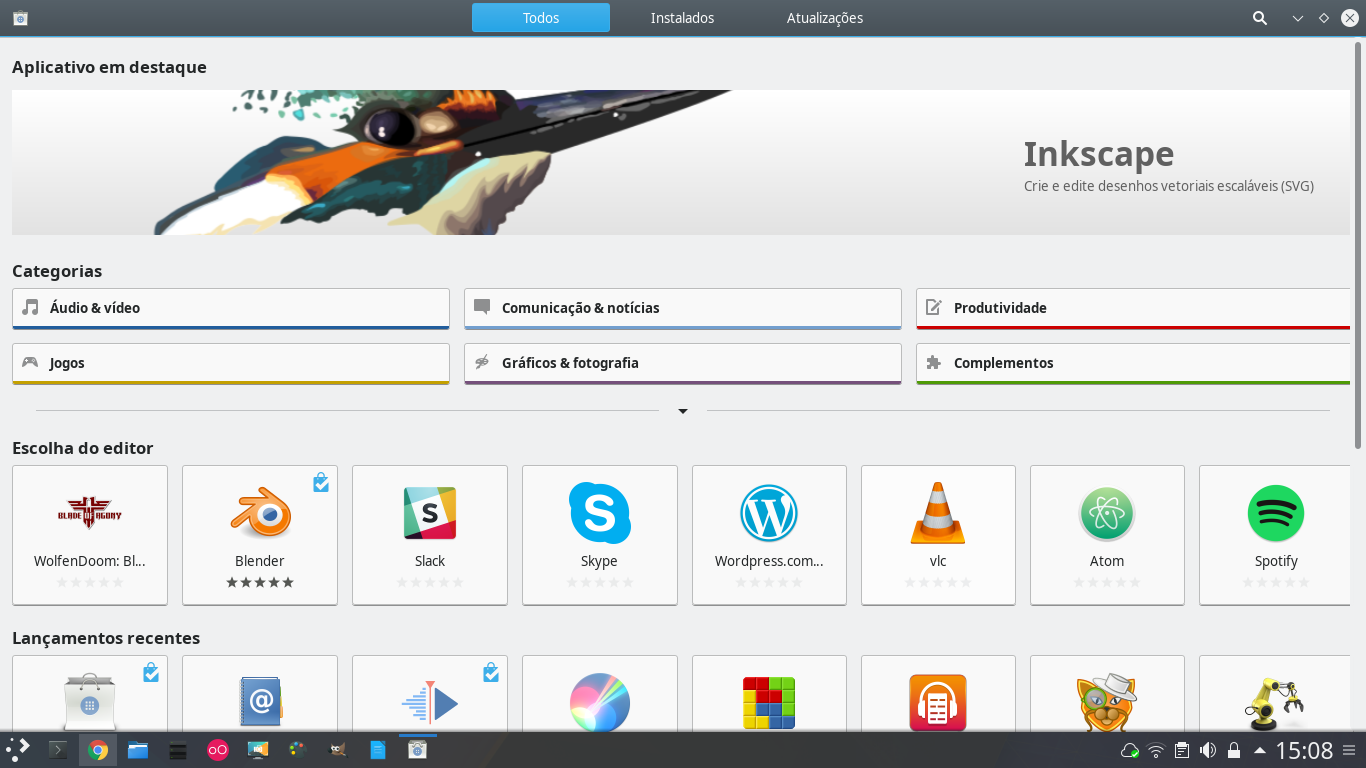Open the cat with hat app

click(1107, 693)
